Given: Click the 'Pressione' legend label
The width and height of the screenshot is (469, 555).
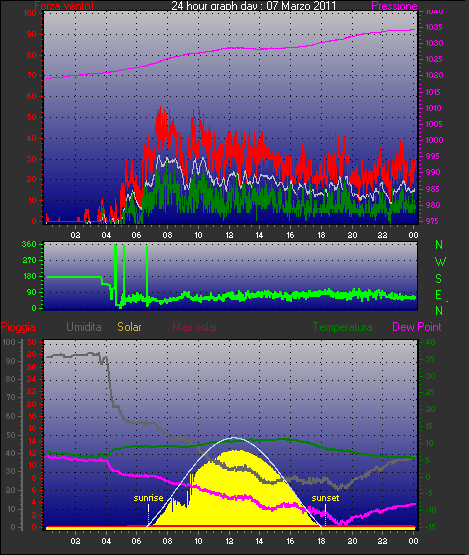Looking at the screenshot, I should pyautogui.click(x=394, y=6).
